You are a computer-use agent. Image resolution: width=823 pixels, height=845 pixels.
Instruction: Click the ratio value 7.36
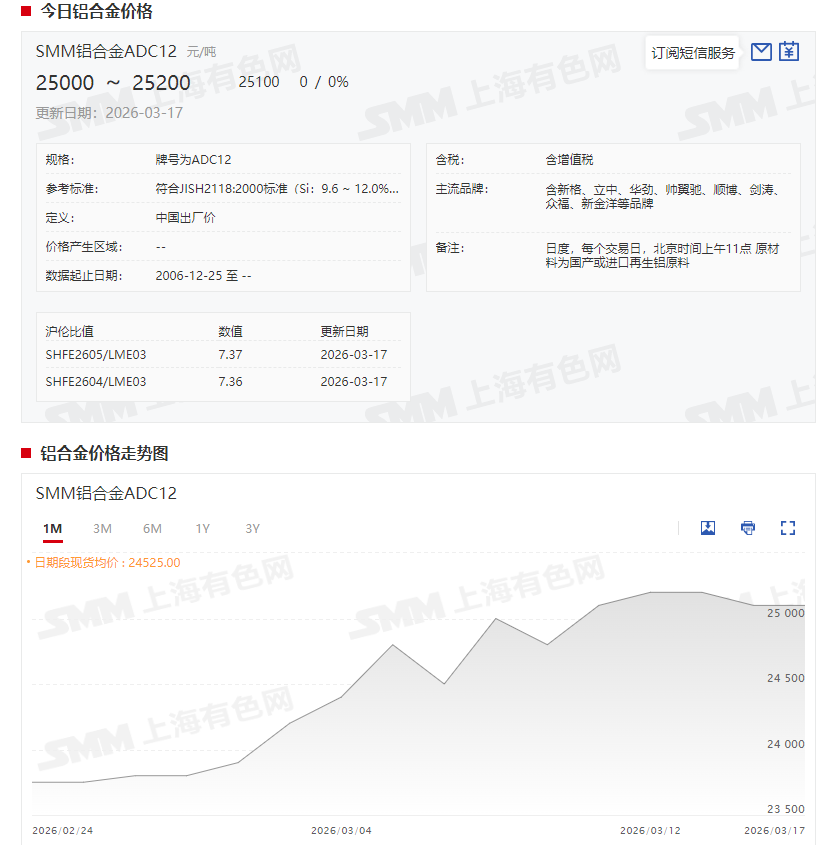tap(230, 382)
